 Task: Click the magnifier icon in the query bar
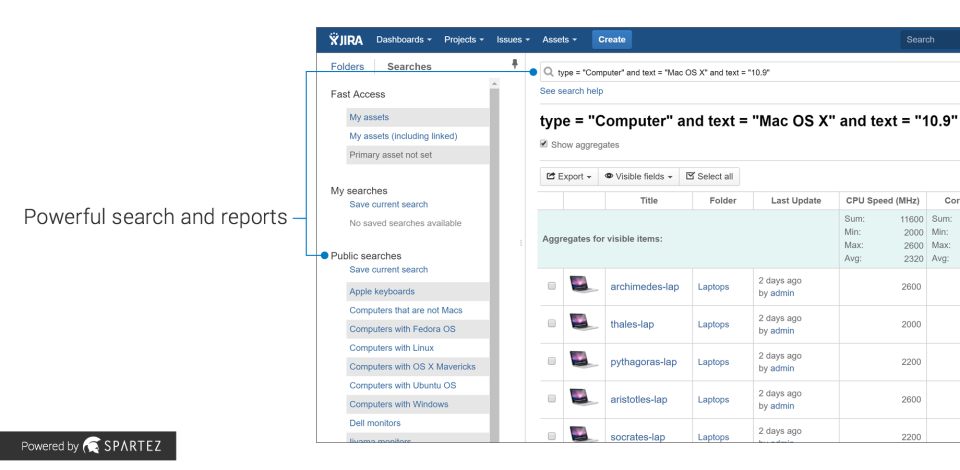coord(547,73)
